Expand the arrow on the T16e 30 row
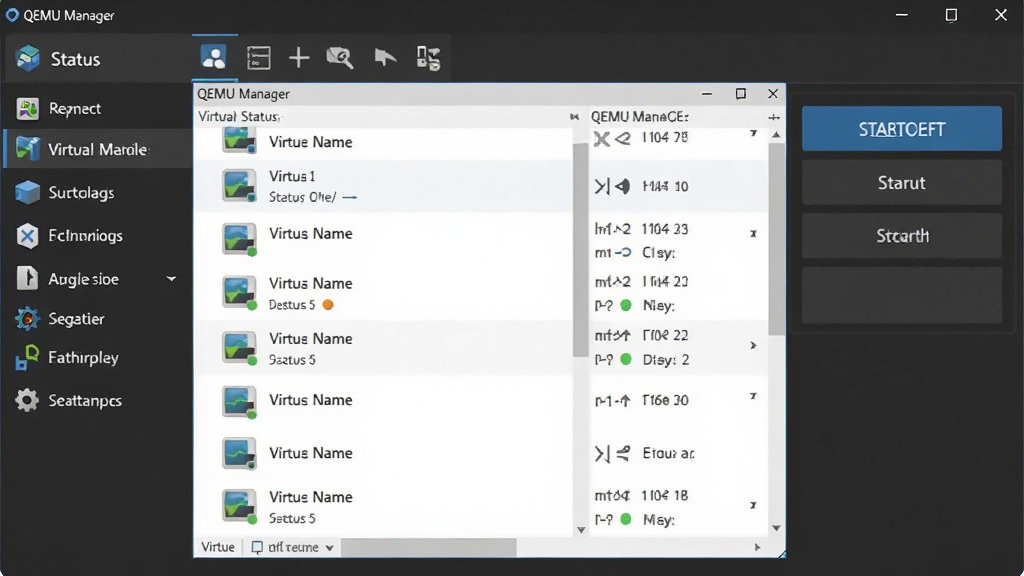The height and width of the screenshot is (576, 1024). (x=753, y=396)
